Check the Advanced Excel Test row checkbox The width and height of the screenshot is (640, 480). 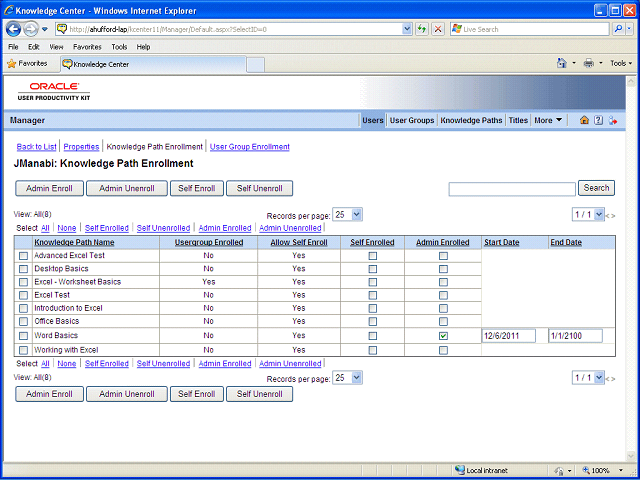(24, 256)
